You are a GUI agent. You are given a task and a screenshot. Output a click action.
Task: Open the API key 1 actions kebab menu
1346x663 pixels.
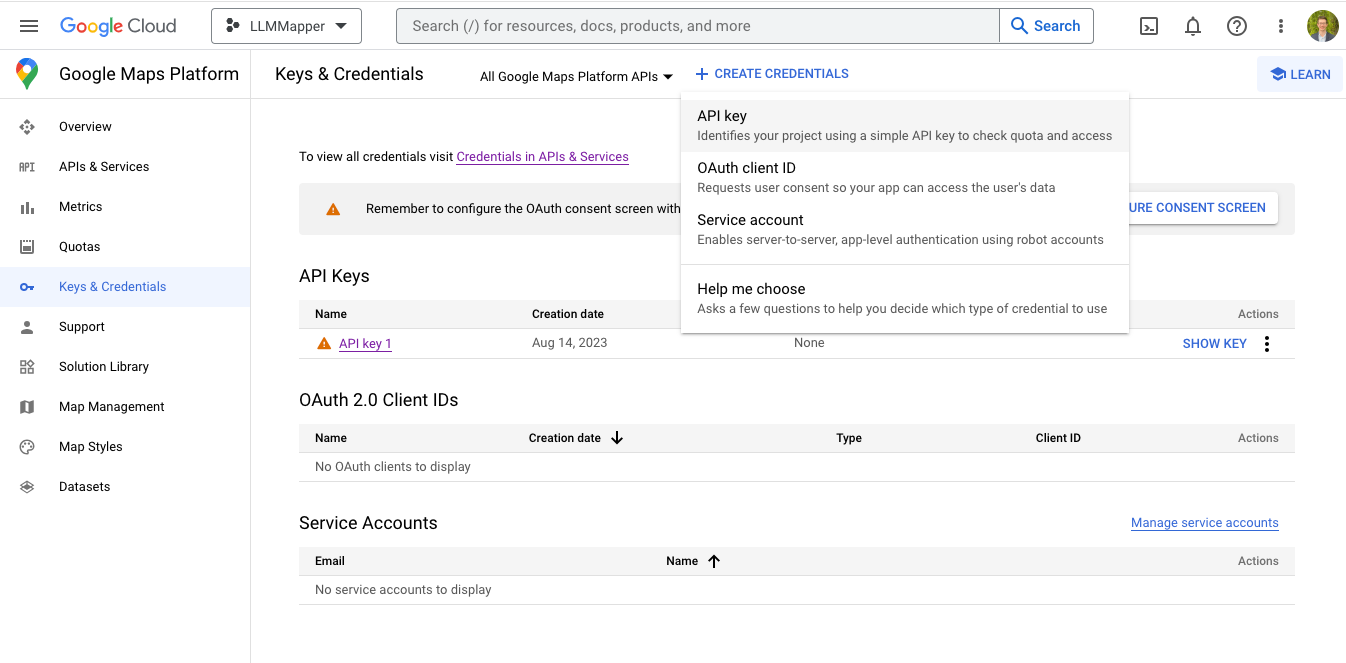[1267, 344]
